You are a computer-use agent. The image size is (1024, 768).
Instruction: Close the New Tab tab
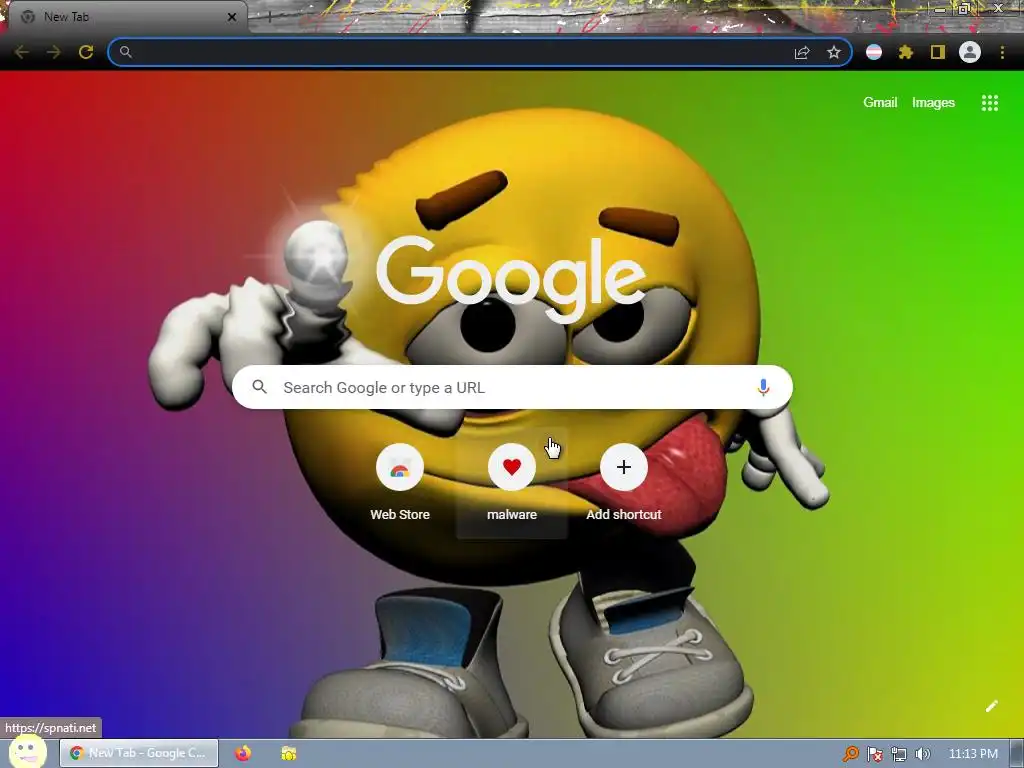[x=232, y=17]
